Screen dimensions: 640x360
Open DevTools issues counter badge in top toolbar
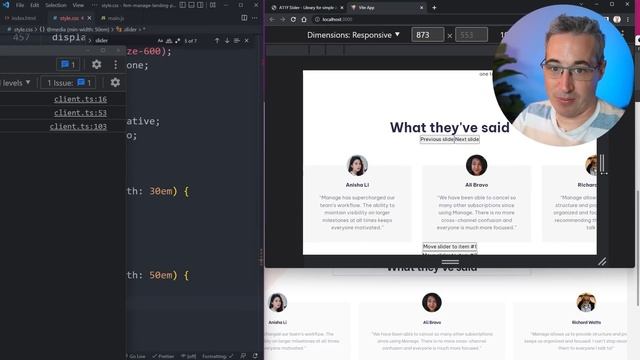click(68, 64)
